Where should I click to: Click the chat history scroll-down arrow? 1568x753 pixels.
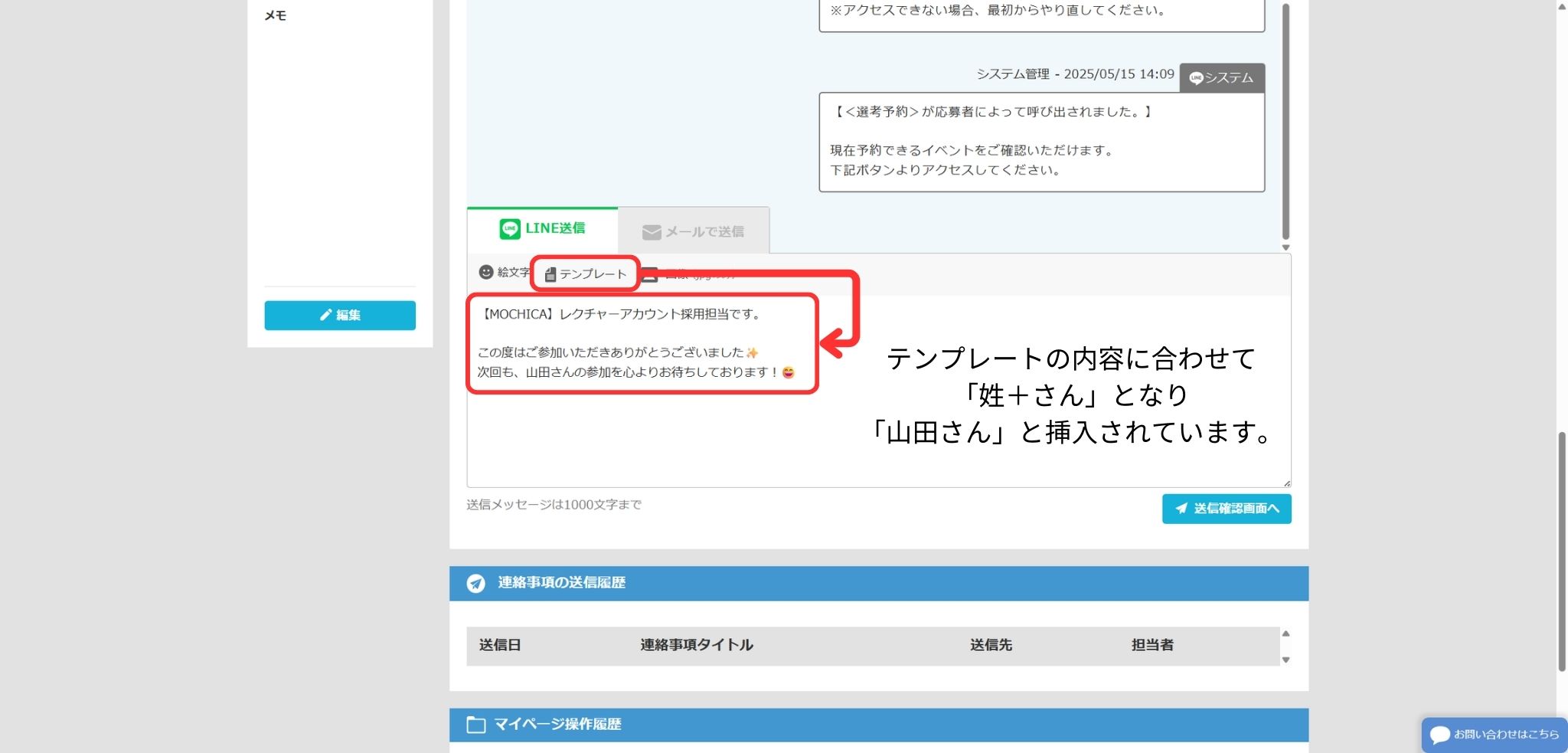1286,247
